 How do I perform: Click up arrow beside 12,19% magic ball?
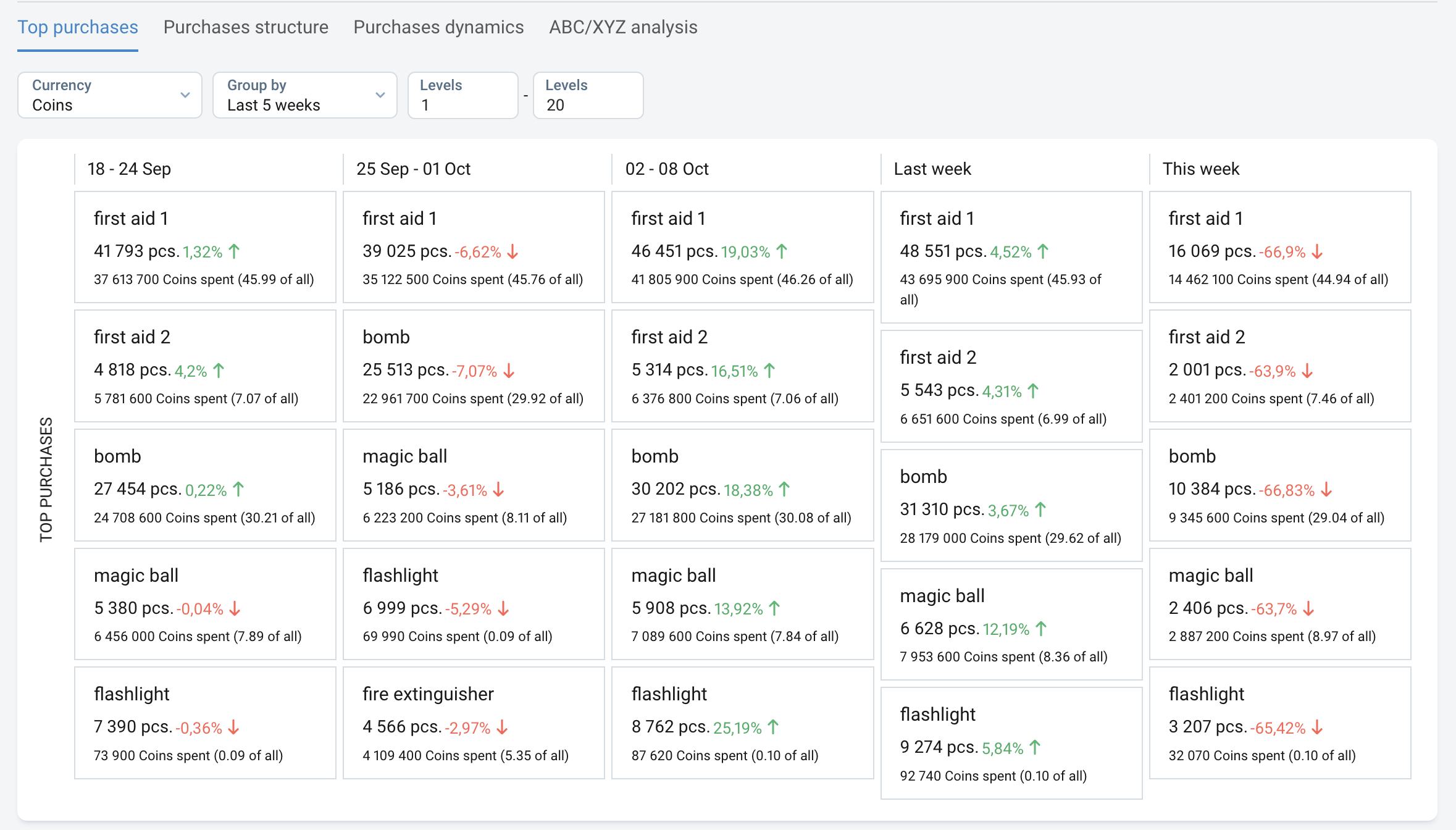pos(1041,629)
